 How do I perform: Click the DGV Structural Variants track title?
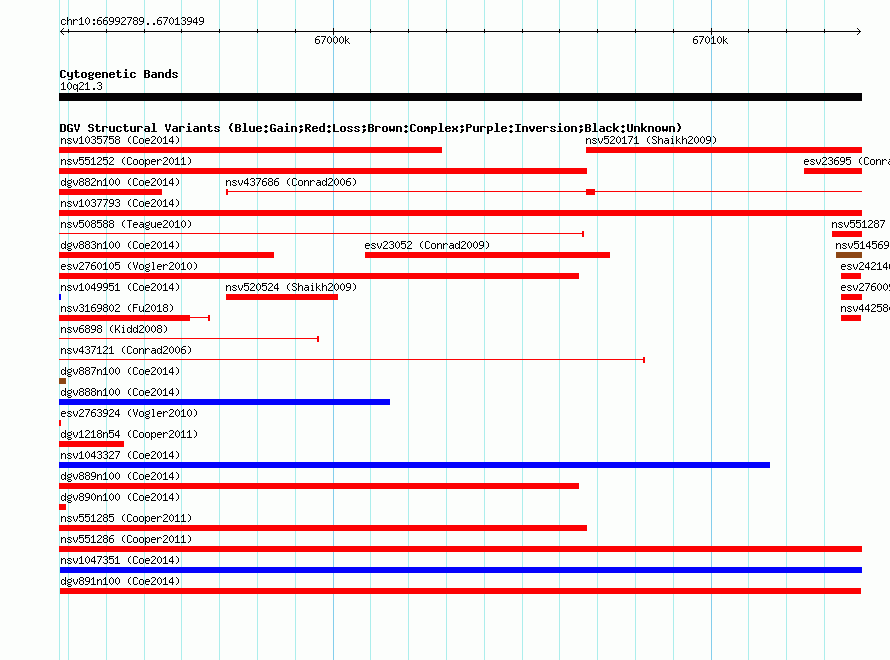pos(371,128)
